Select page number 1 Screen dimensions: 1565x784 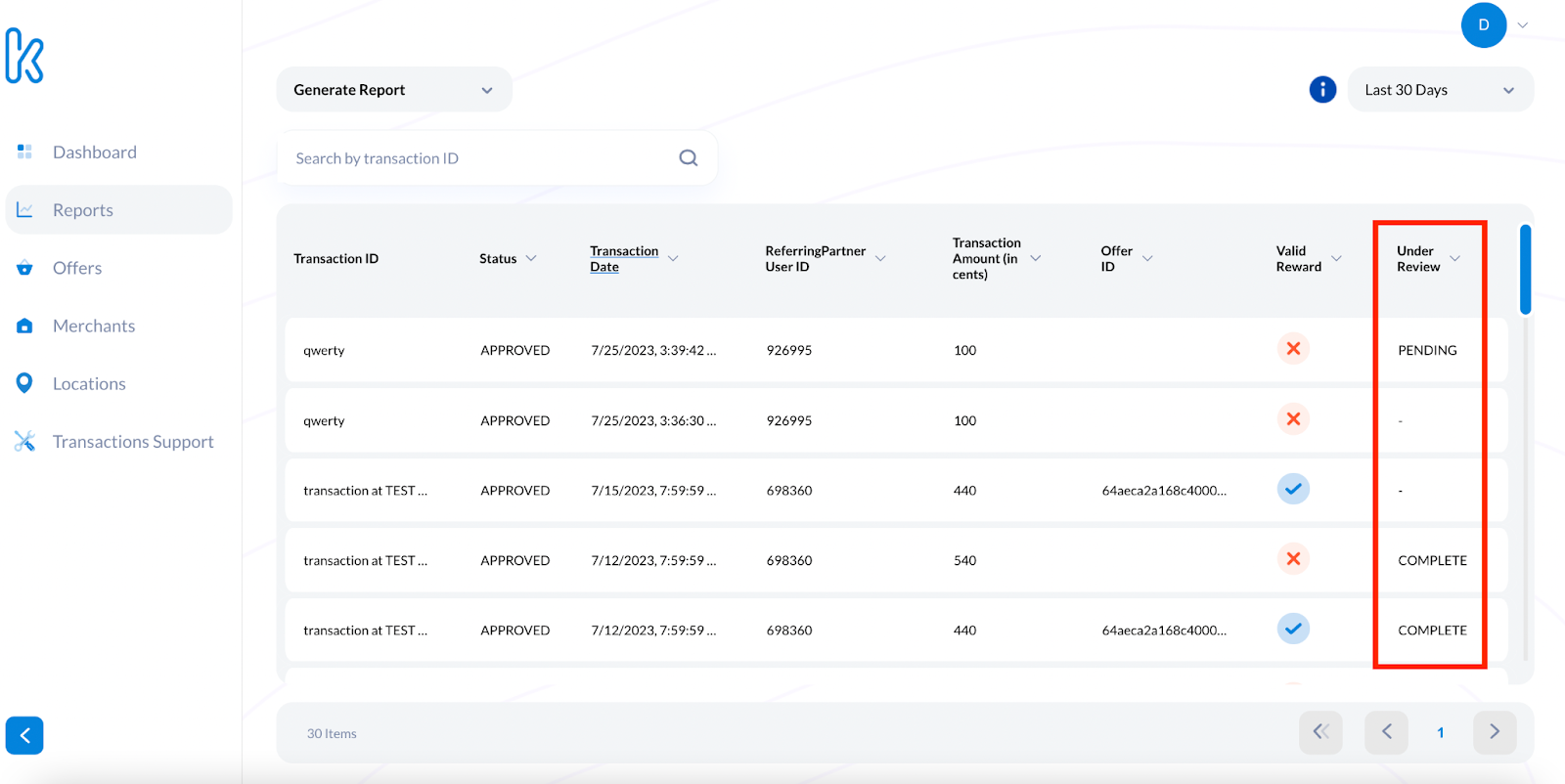(1440, 733)
